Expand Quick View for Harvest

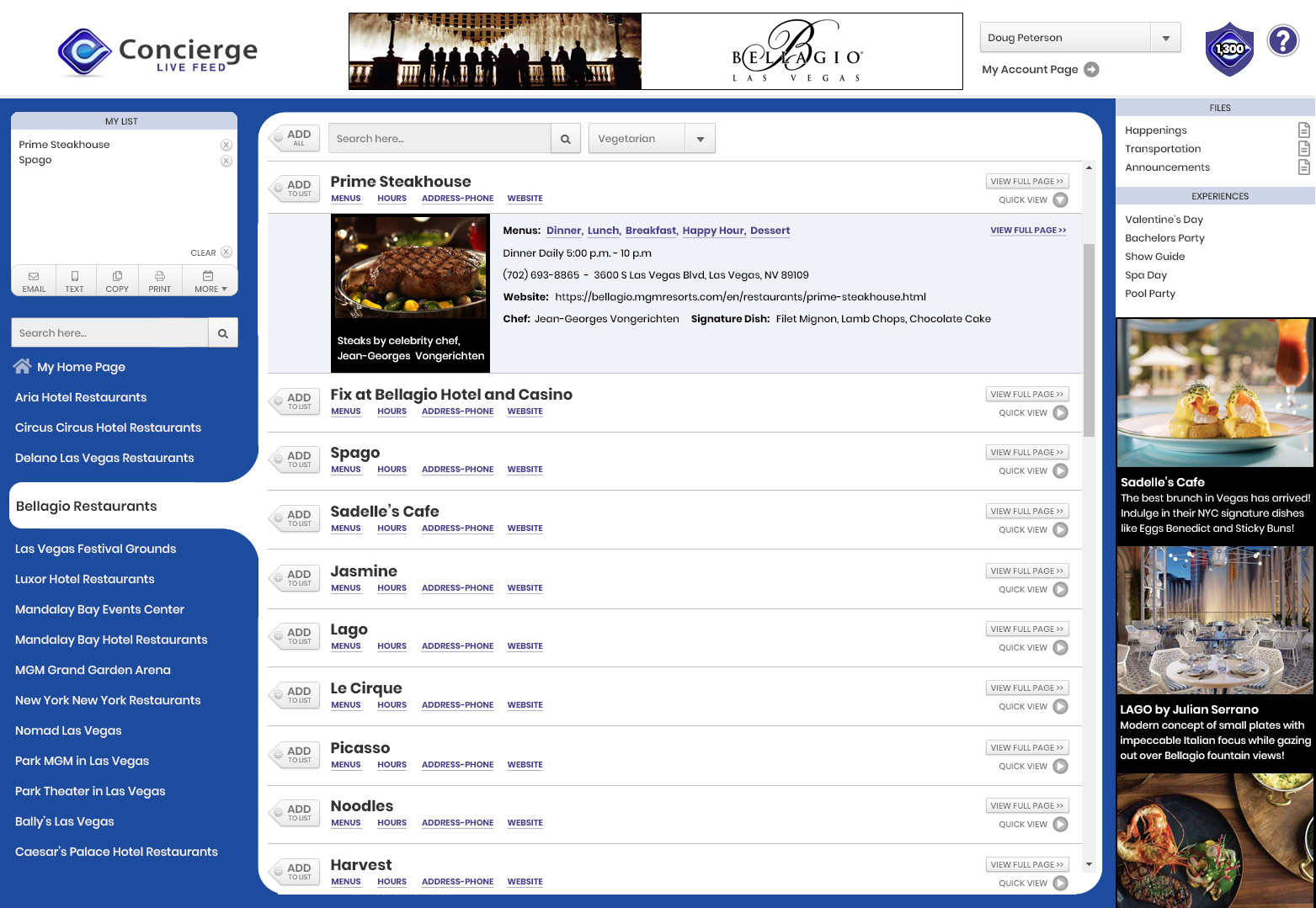point(1061,884)
